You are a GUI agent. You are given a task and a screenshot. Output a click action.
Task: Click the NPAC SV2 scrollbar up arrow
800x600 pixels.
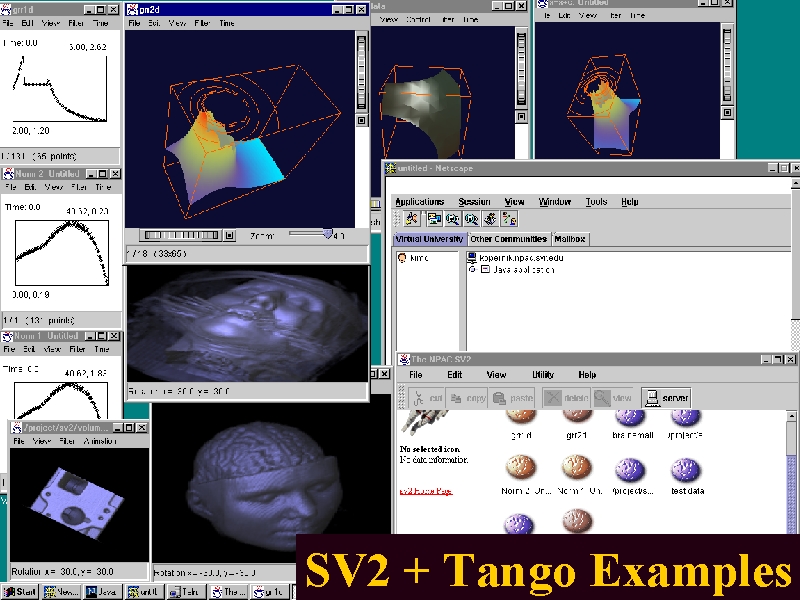(x=792, y=416)
